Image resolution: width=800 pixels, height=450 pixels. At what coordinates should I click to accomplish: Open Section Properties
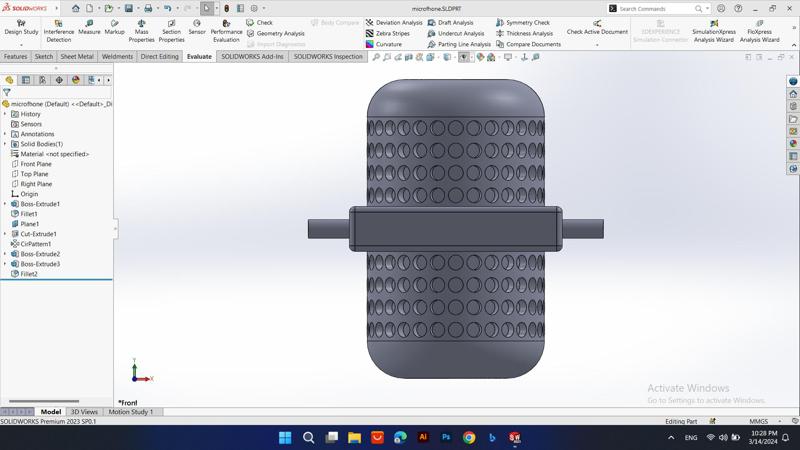[171, 31]
